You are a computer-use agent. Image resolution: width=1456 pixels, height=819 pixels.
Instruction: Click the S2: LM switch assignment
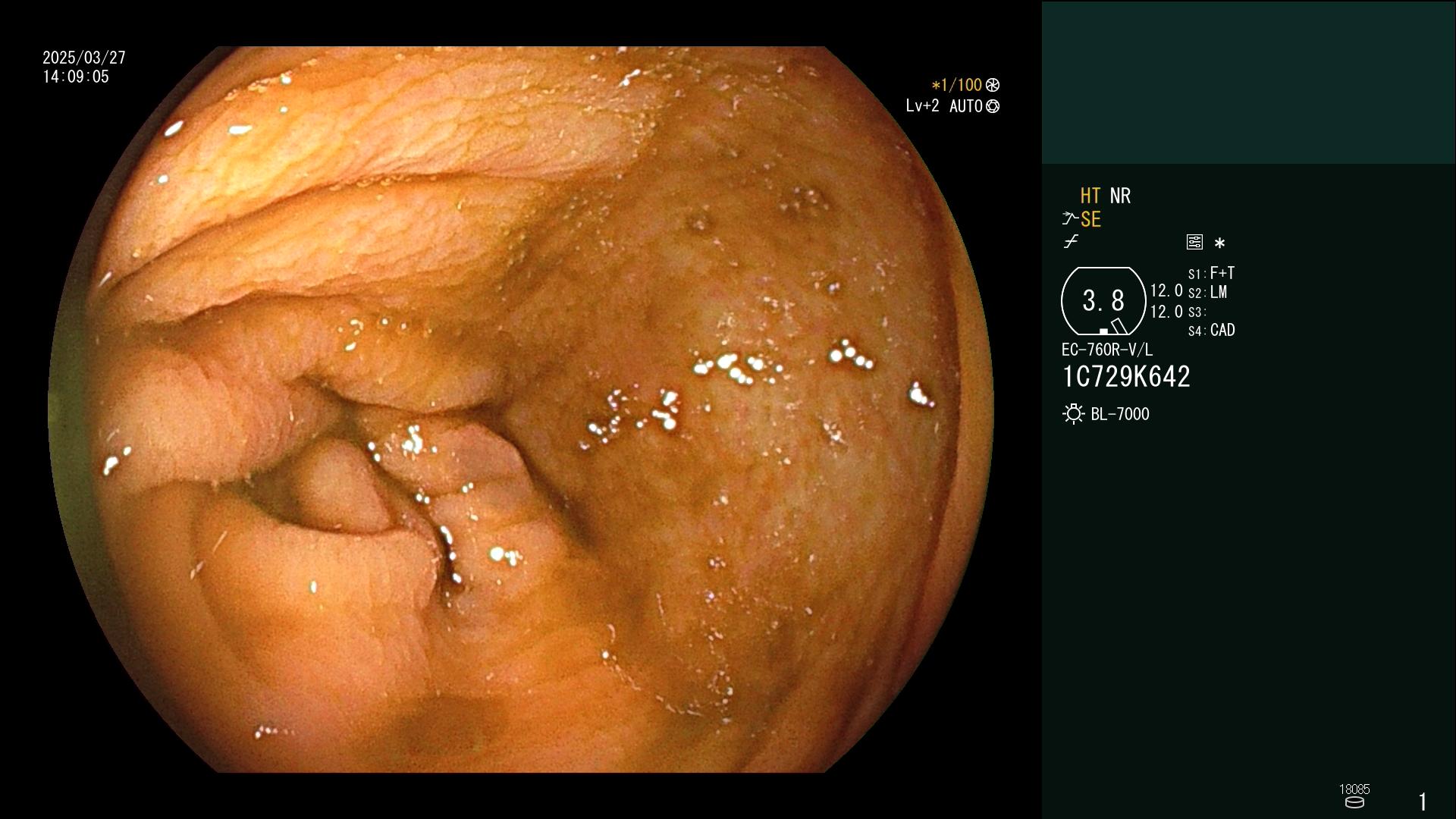coord(1207,293)
